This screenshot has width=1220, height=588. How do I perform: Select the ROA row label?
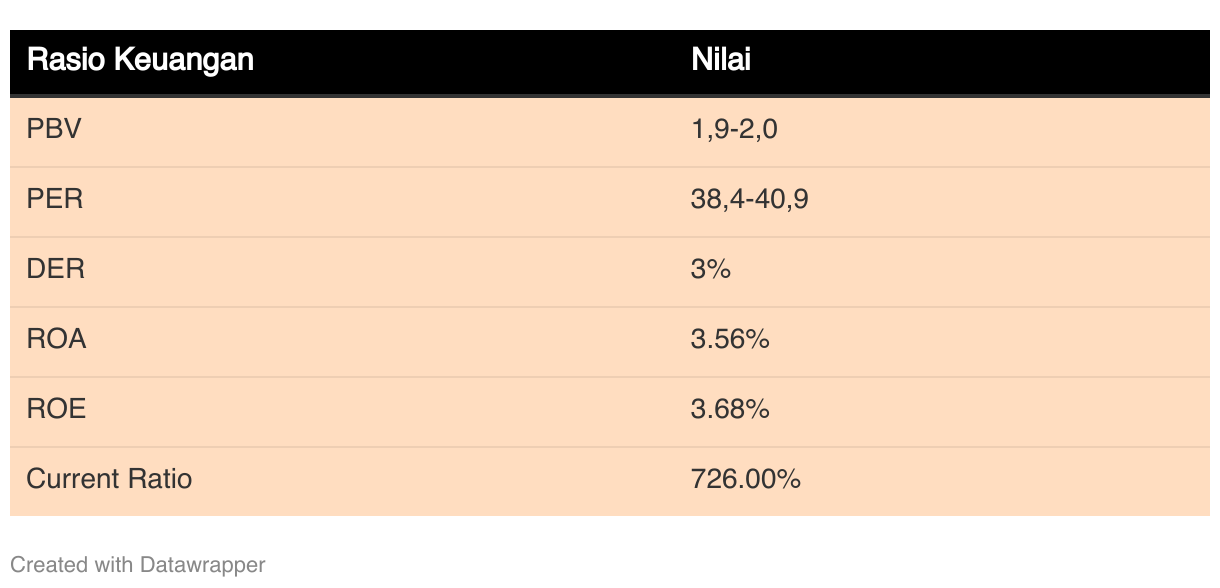click(57, 340)
